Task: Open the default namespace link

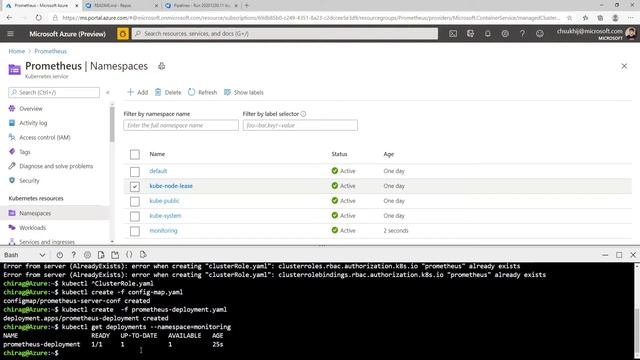Action: point(158,171)
